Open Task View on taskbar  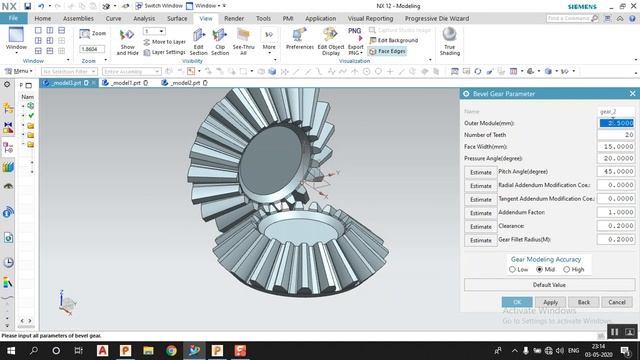click(x=78, y=351)
